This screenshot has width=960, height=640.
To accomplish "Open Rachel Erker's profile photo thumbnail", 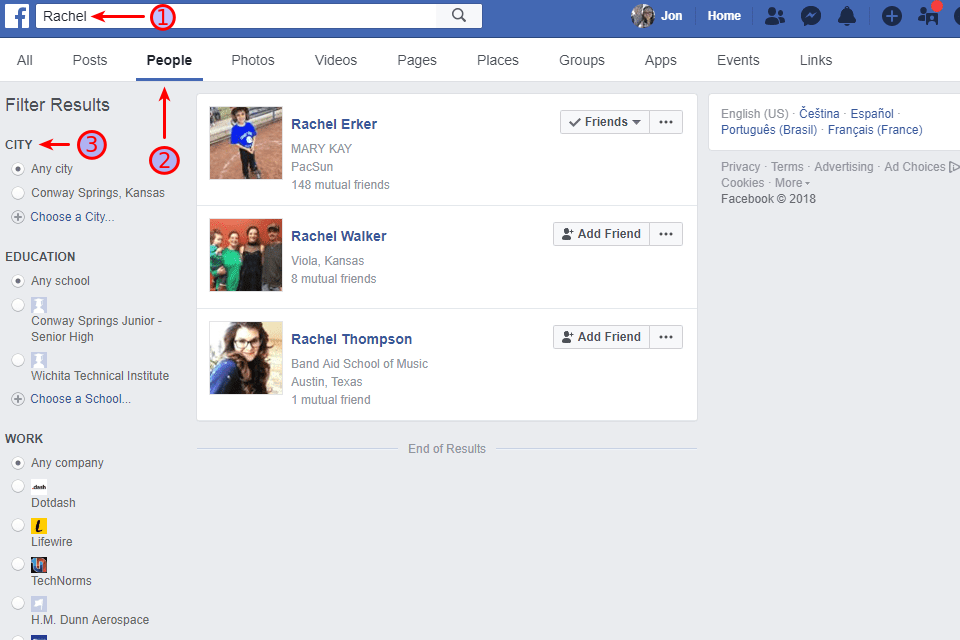I will [x=246, y=143].
